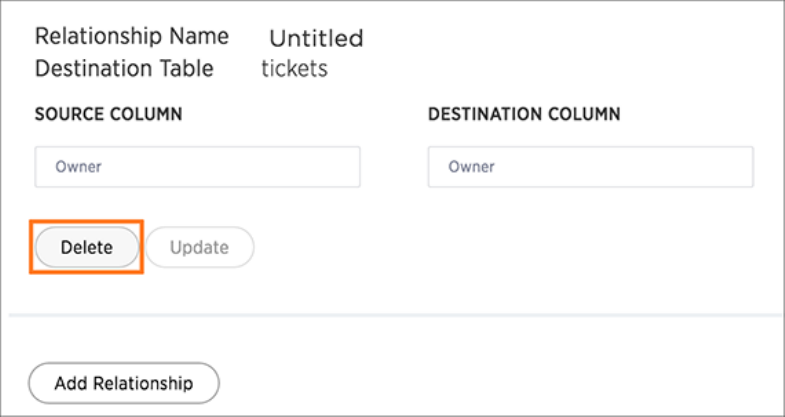Focus the Source Column input field
This screenshot has height=417, width=785.
pyautogui.click(x=197, y=167)
